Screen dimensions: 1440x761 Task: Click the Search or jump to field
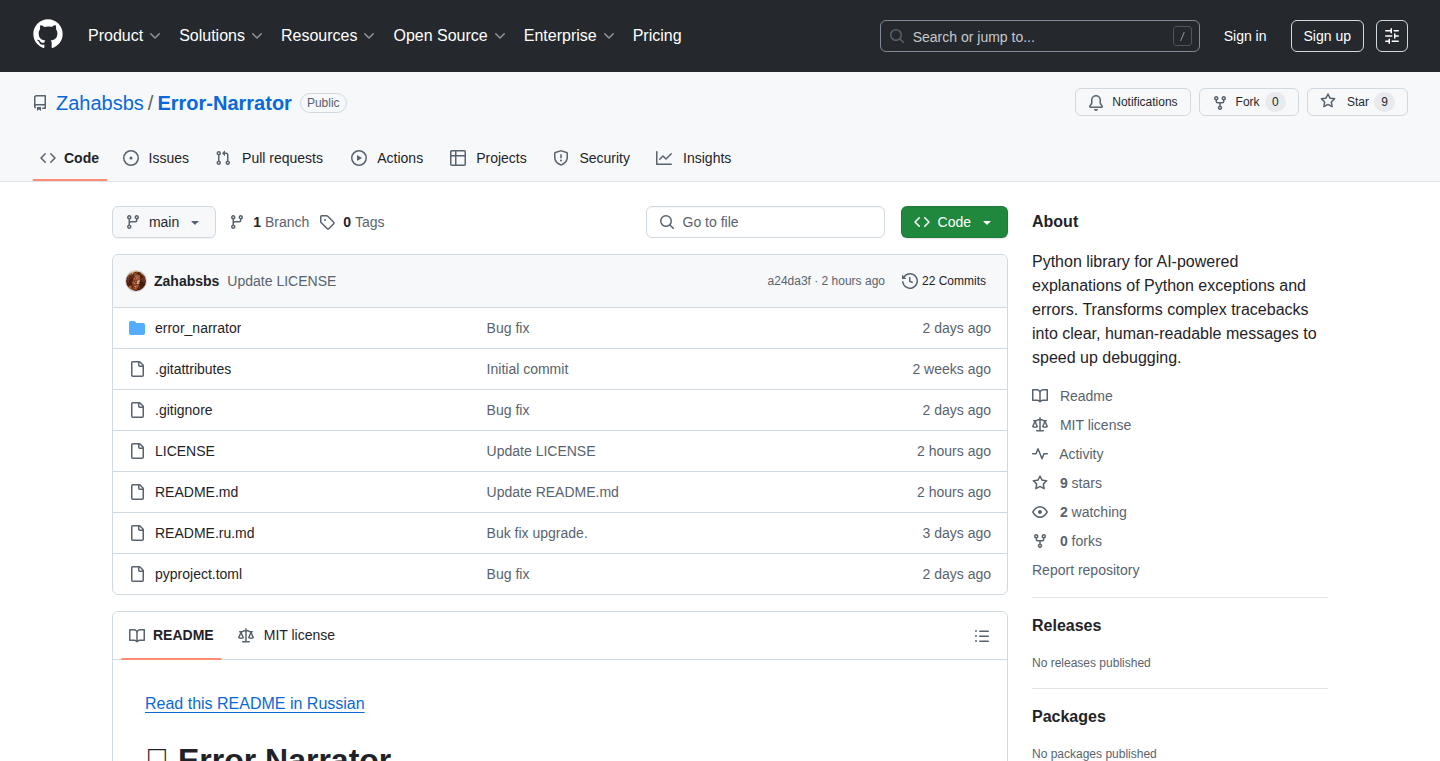point(1040,36)
